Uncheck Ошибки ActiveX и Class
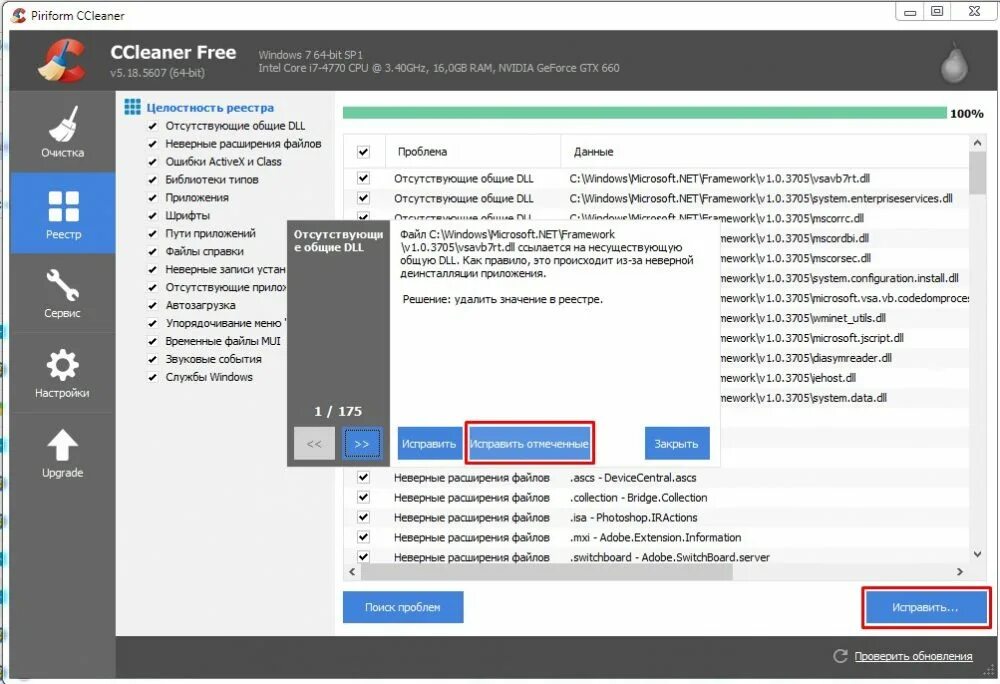Image resolution: width=1000 pixels, height=684 pixels. 152,162
